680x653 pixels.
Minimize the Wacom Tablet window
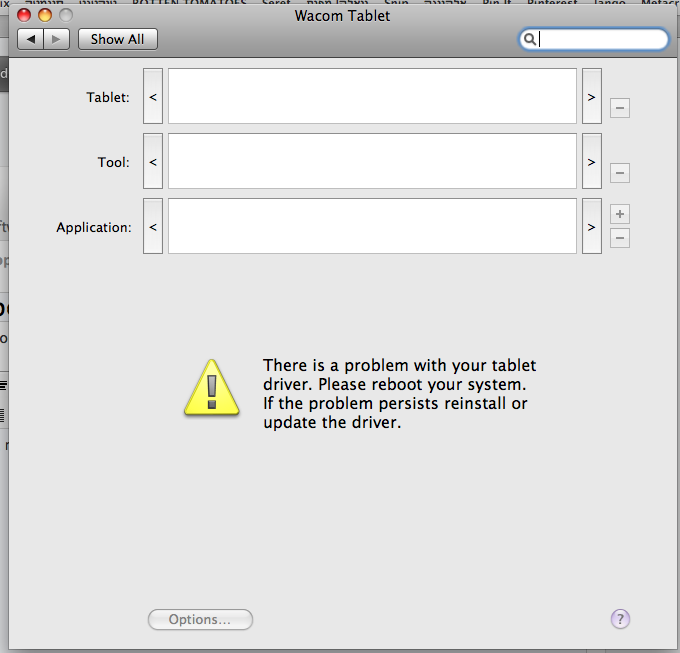coord(45,15)
